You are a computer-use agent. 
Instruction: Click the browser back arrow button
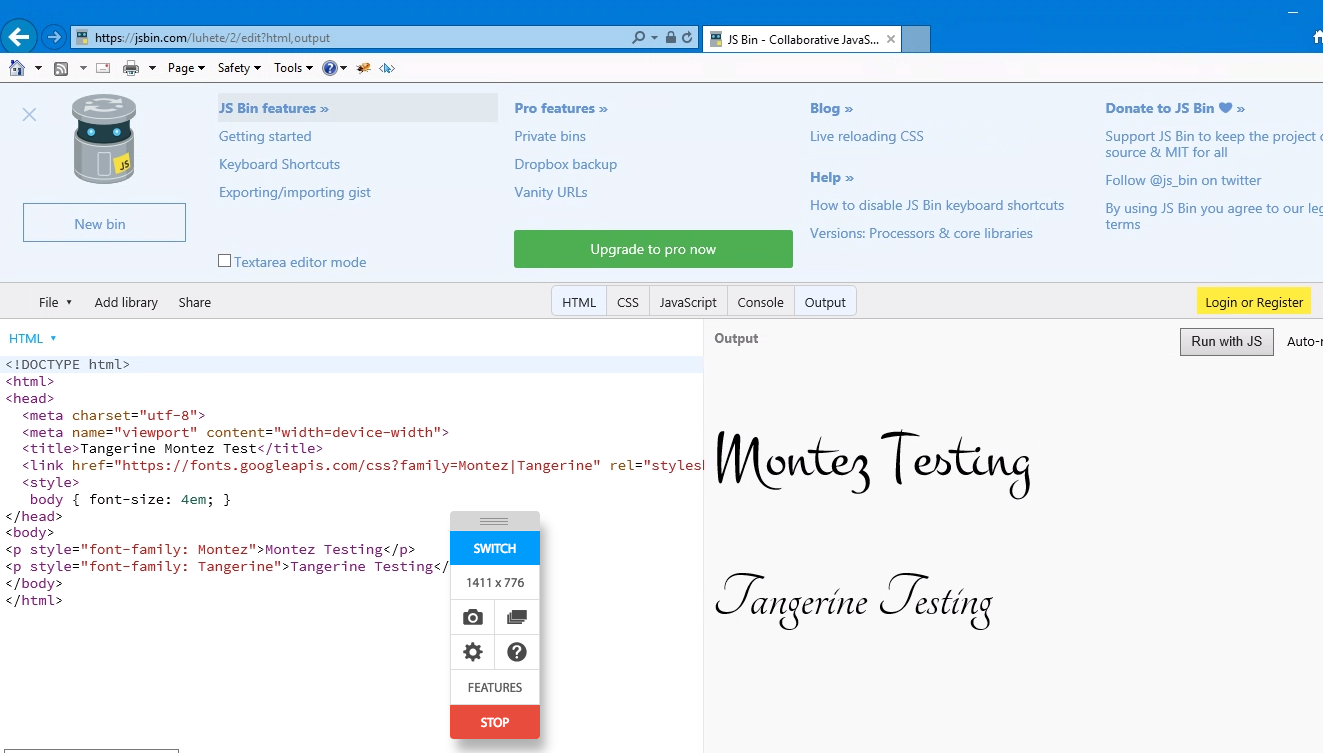click(20, 37)
